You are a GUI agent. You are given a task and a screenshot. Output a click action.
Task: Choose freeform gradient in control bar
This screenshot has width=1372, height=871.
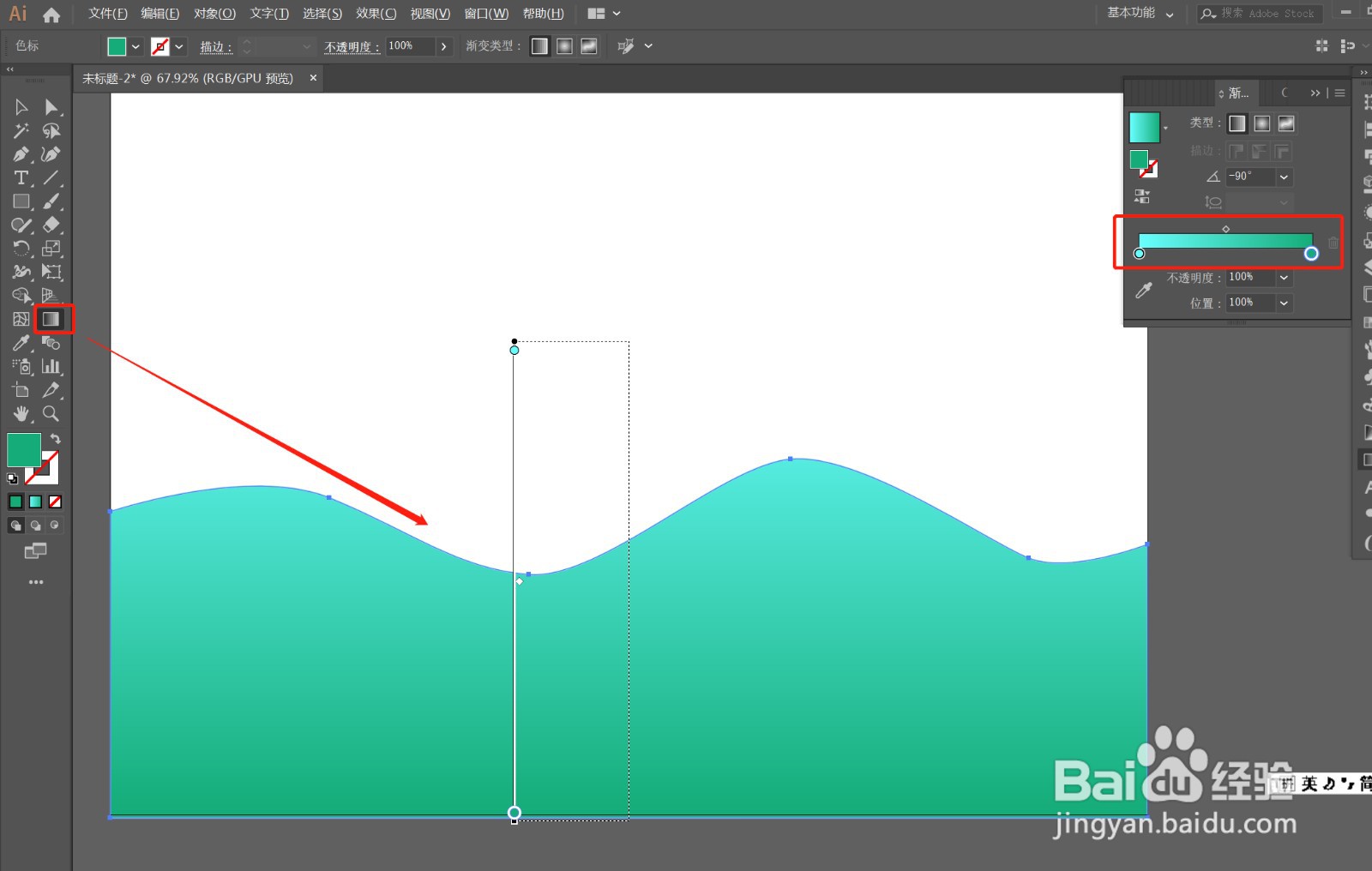(589, 46)
